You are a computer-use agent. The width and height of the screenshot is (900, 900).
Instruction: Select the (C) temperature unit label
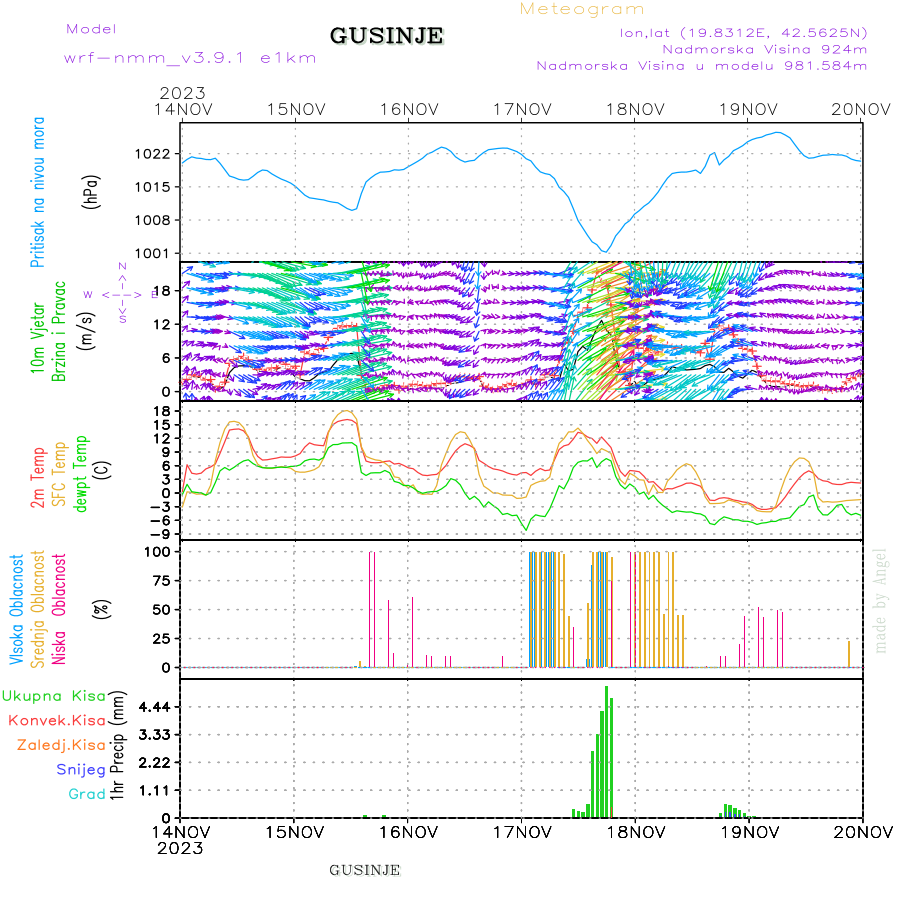pos(102,470)
